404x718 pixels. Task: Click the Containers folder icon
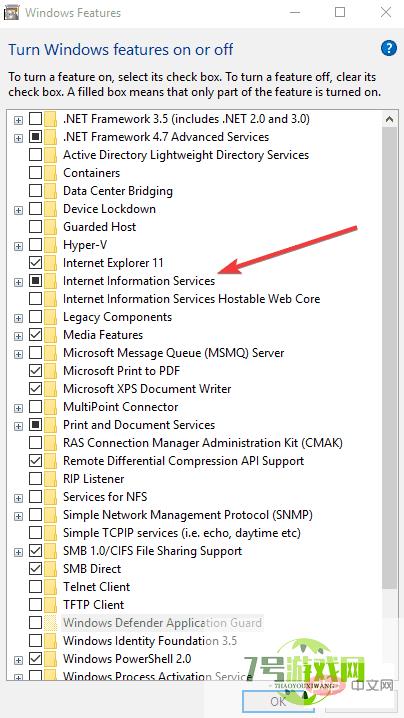50,173
